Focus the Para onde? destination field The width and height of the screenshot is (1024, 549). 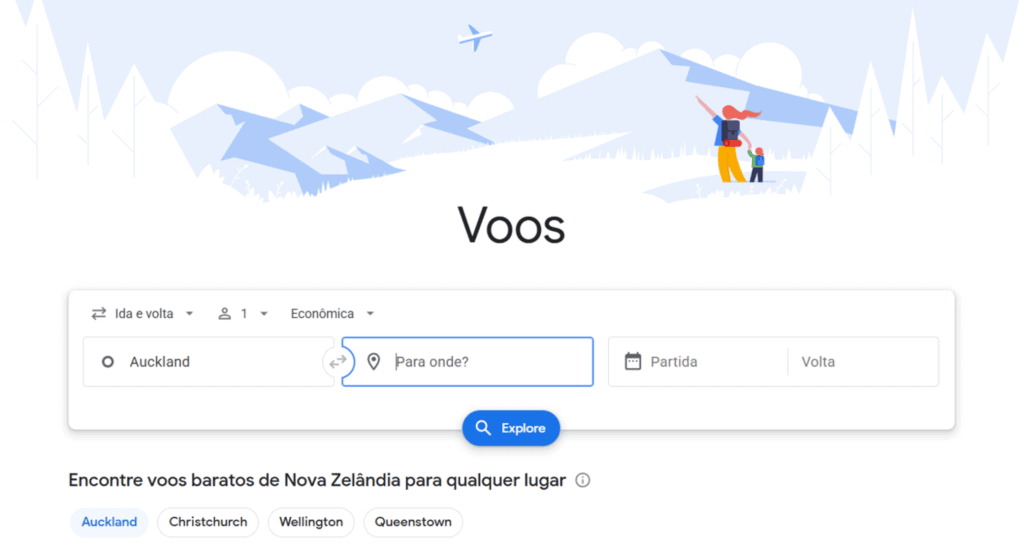(x=468, y=362)
